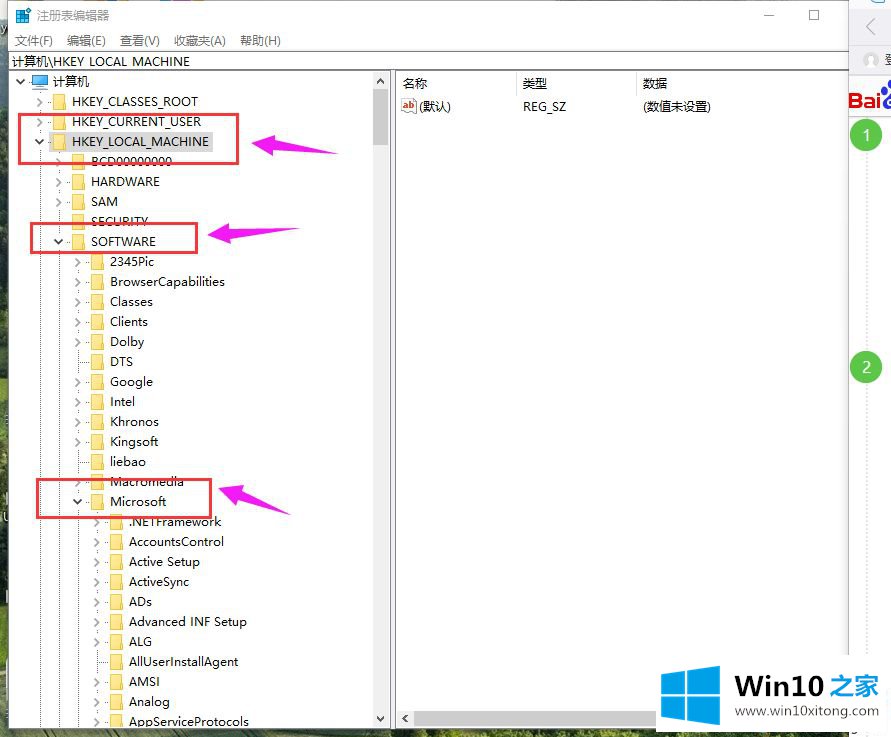Viewport: 891px width, 737px height.
Task: Select the AppServiceProtocols key
Action: coord(189,722)
